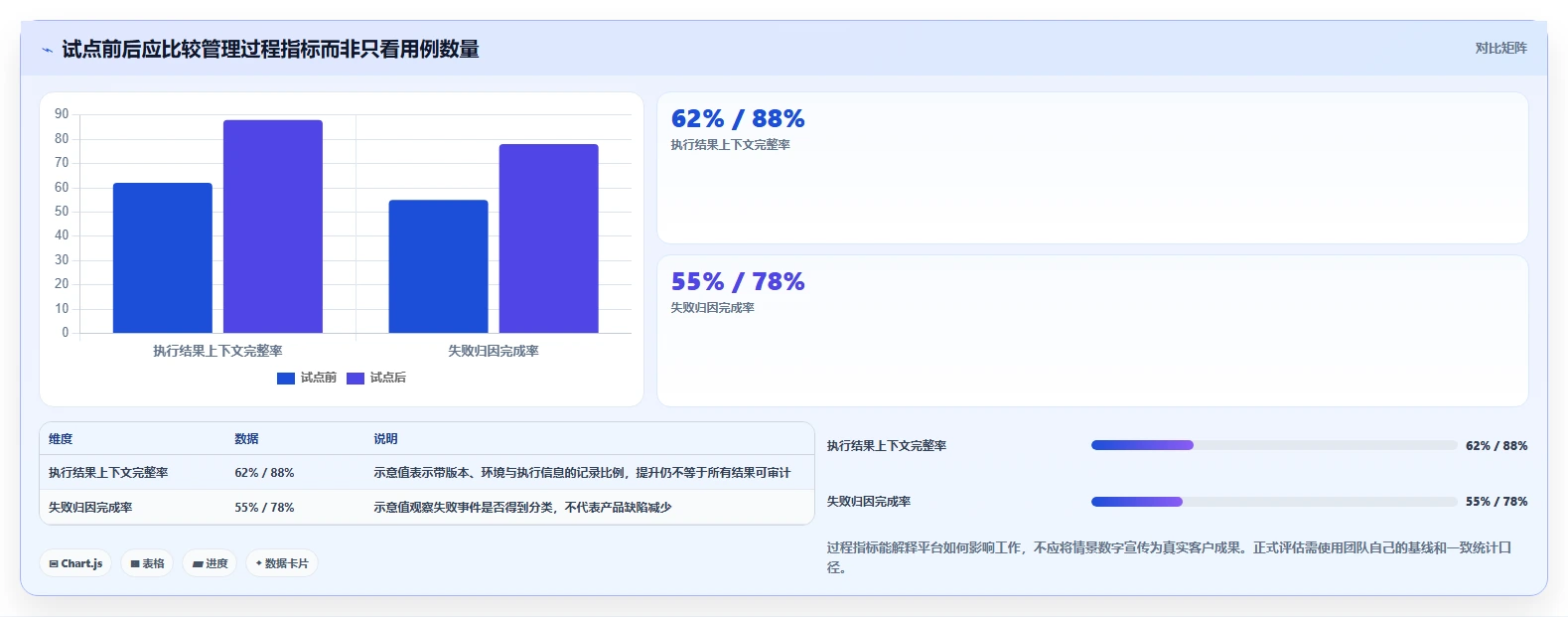This screenshot has height=617, width=1568.
Task: Click the footnote starting 过程指标能解释平台
Action: [1170, 557]
